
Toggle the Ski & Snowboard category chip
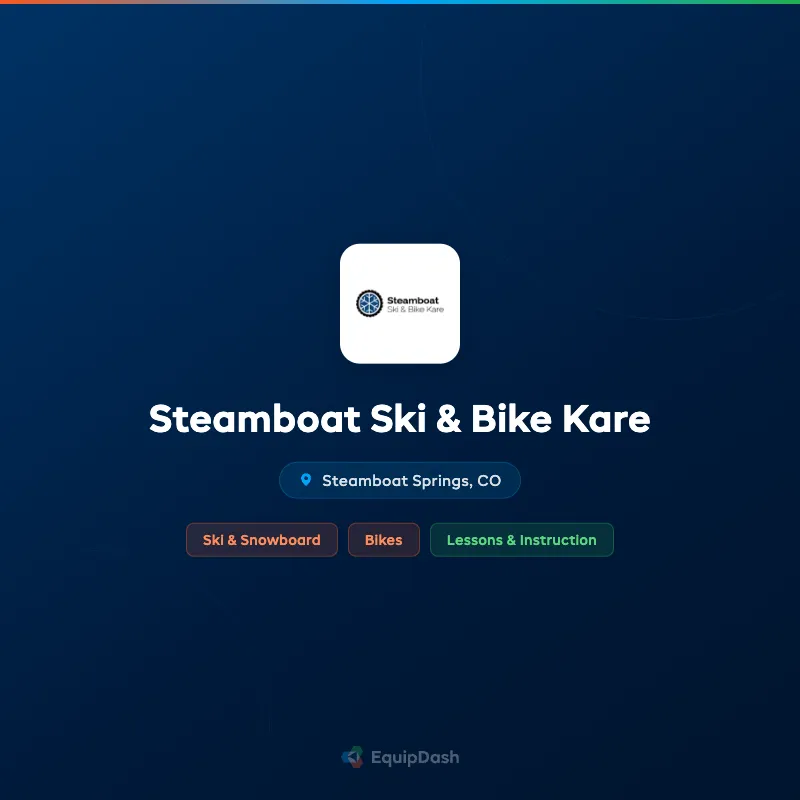coord(262,540)
